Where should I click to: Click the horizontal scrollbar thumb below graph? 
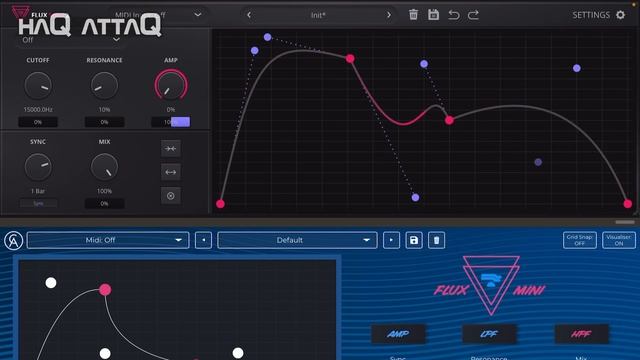[625, 222]
